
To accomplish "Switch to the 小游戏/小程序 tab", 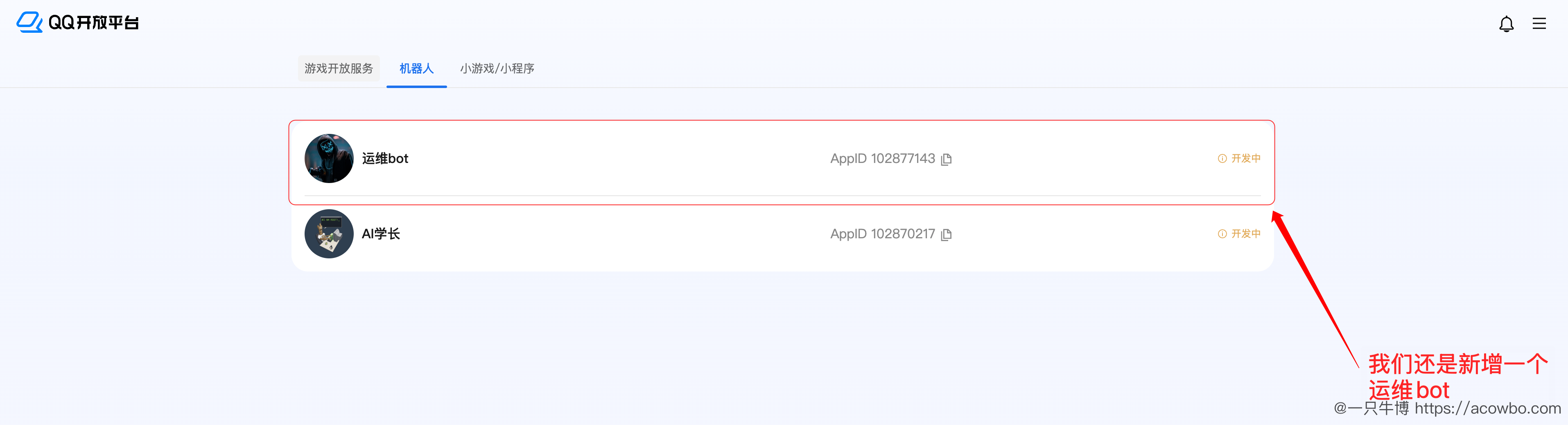I will tap(497, 68).
